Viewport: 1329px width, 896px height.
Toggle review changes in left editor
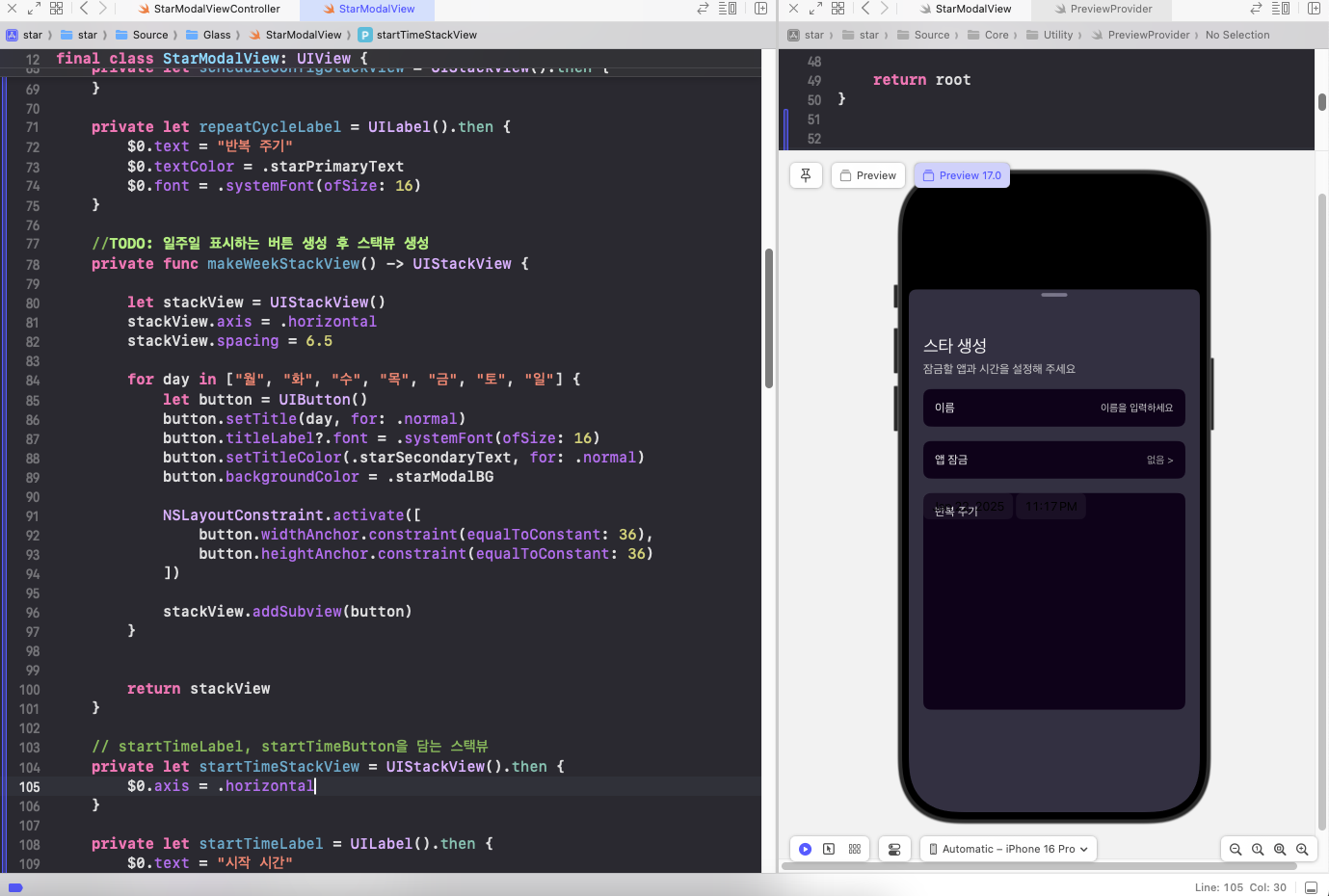click(704, 9)
